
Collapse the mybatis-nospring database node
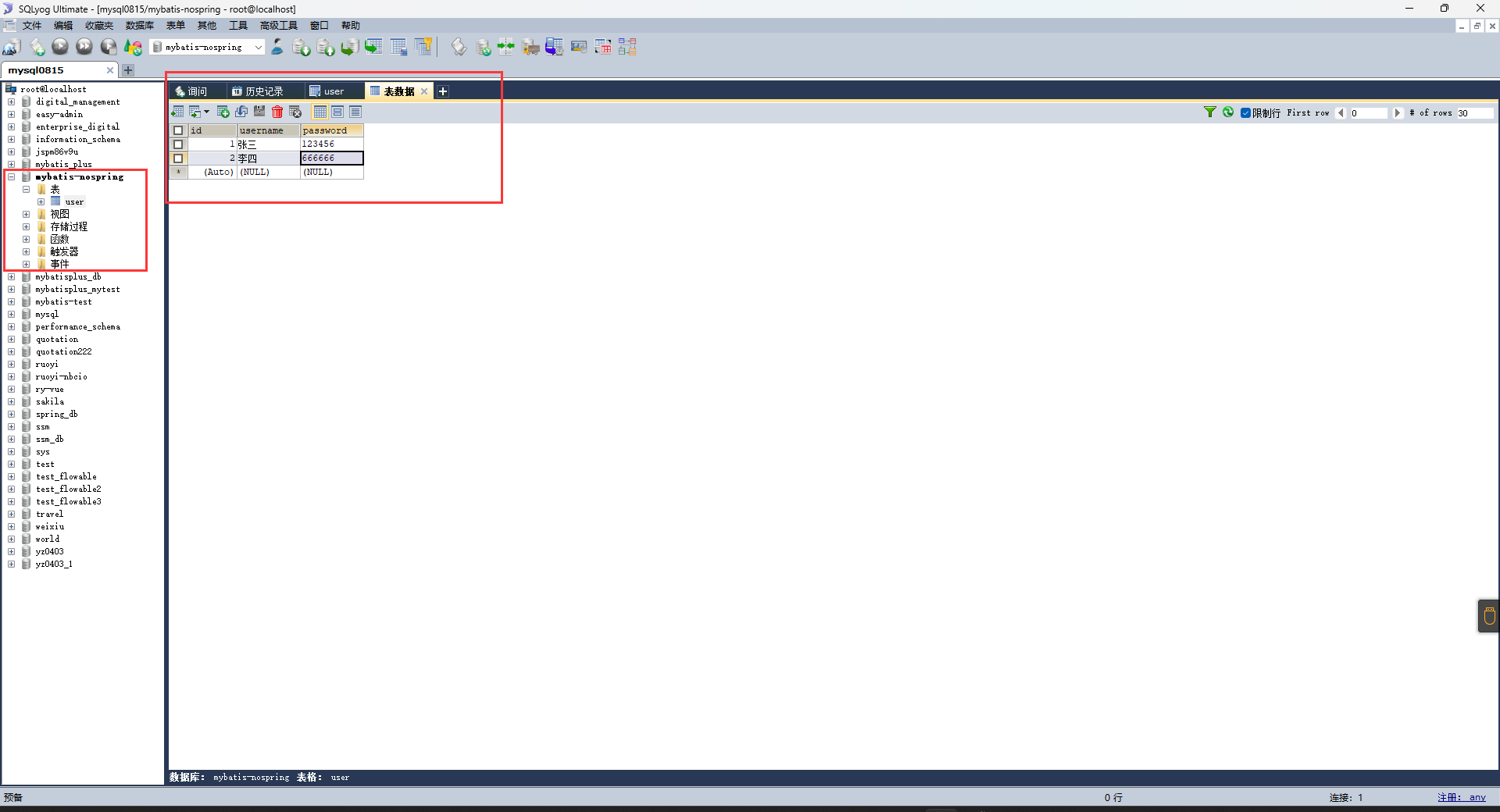click(x=12, y=177)
